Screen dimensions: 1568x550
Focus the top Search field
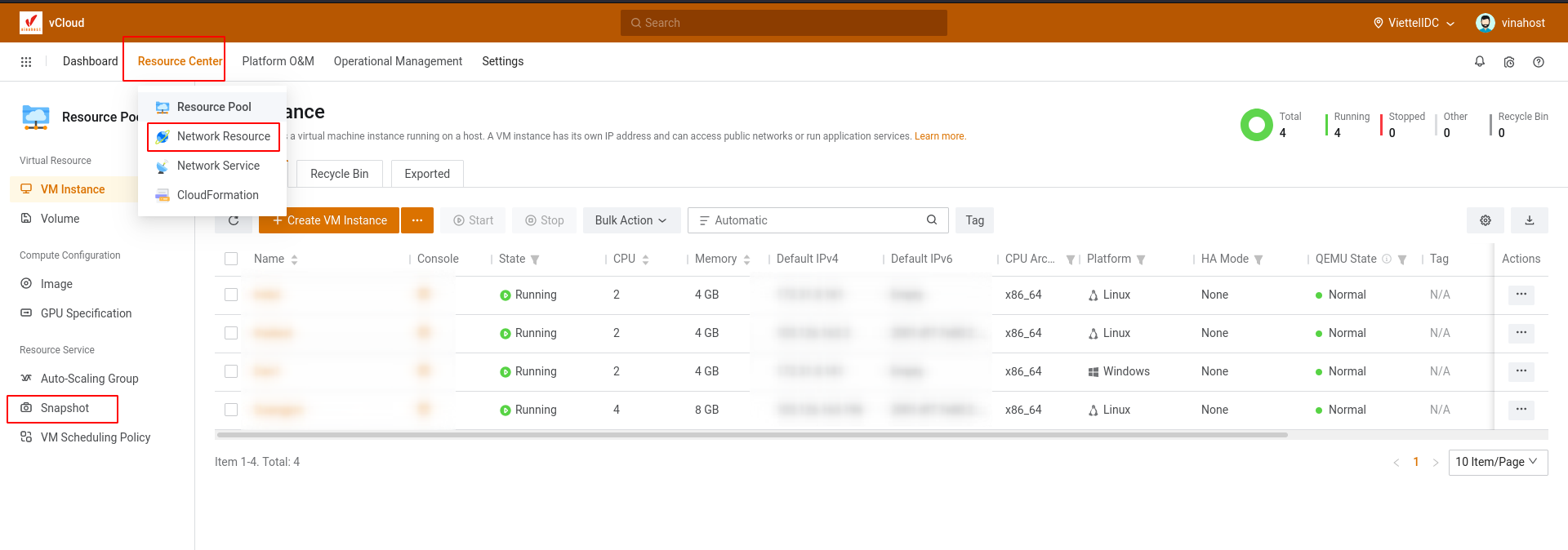[x=784, y=23]
